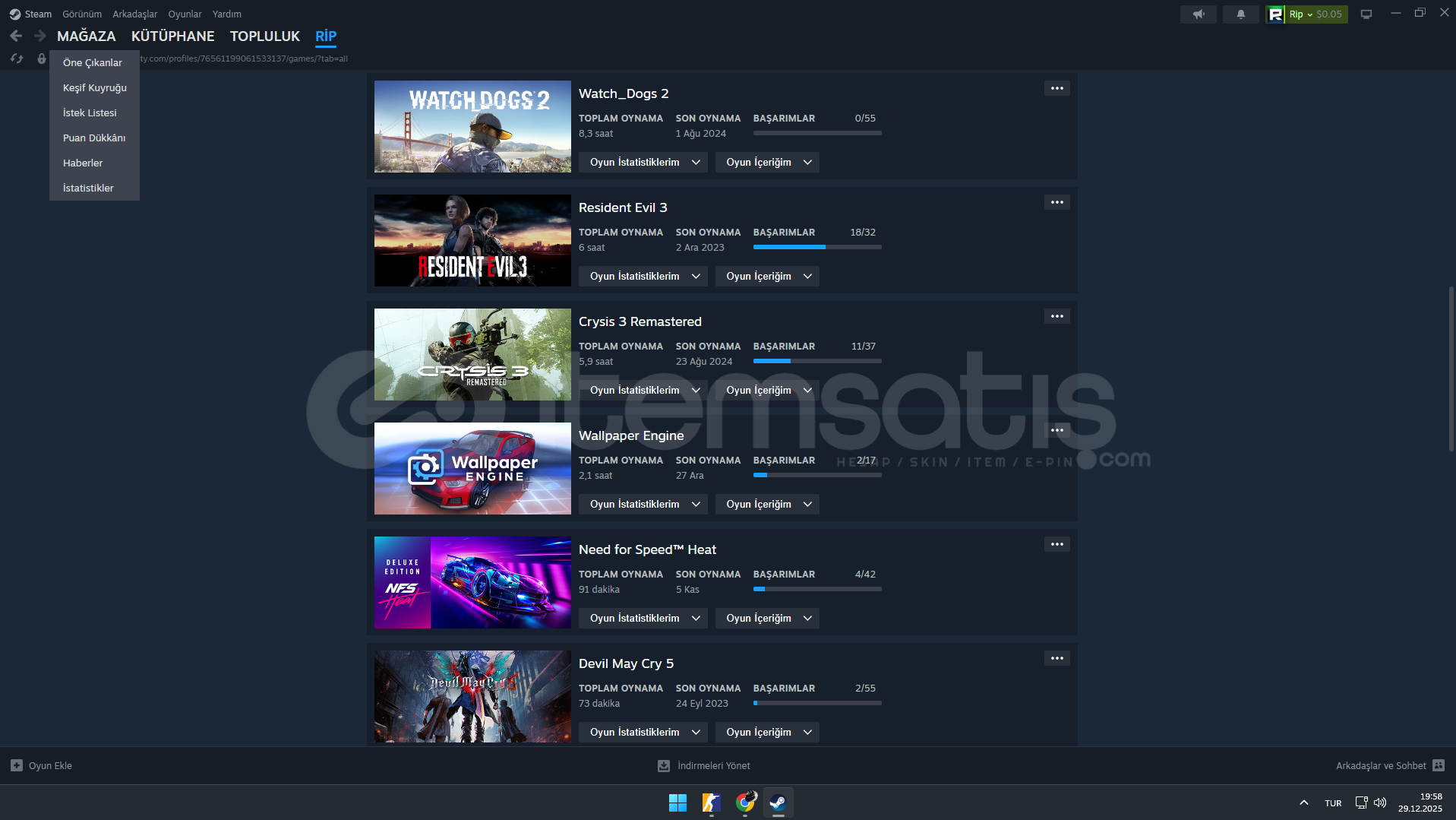Open the Windows Start menu

point(677,803)
